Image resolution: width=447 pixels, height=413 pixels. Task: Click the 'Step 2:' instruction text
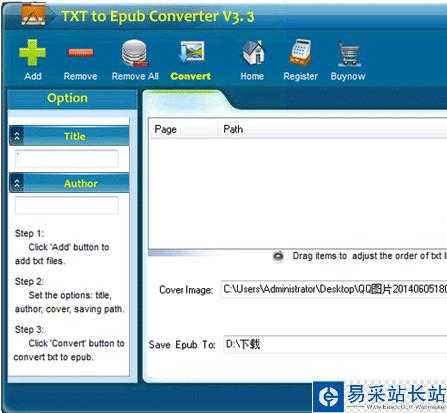tap(29, 281)
